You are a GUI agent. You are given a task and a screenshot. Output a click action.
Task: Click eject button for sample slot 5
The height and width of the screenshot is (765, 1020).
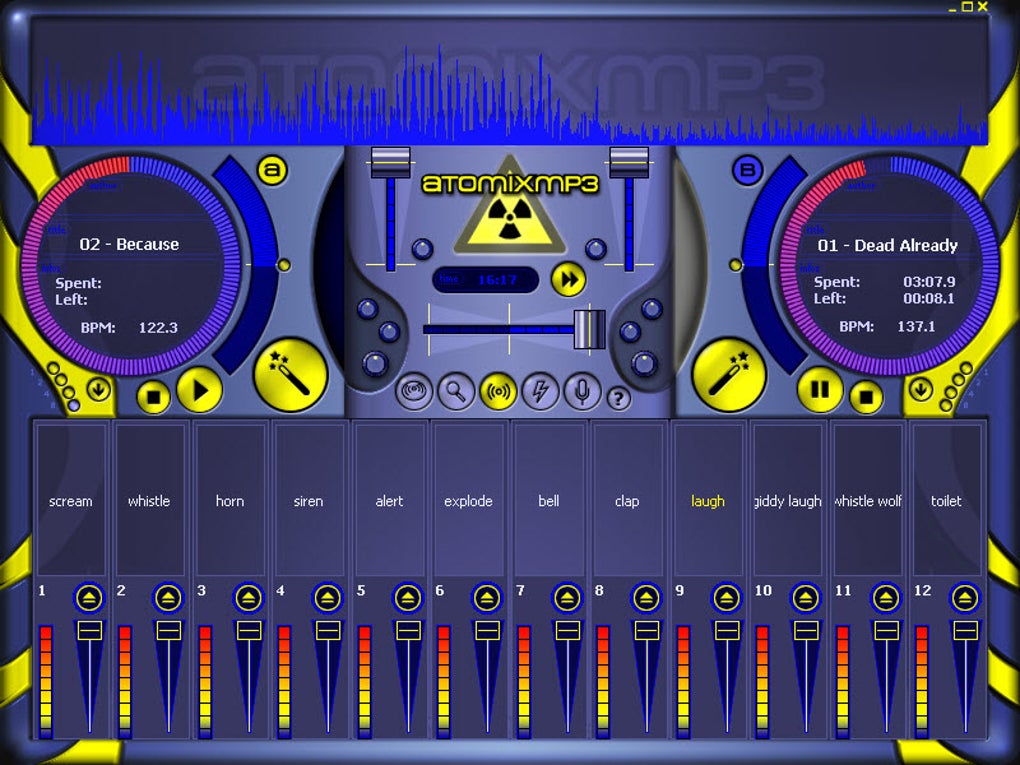point(408,597)
